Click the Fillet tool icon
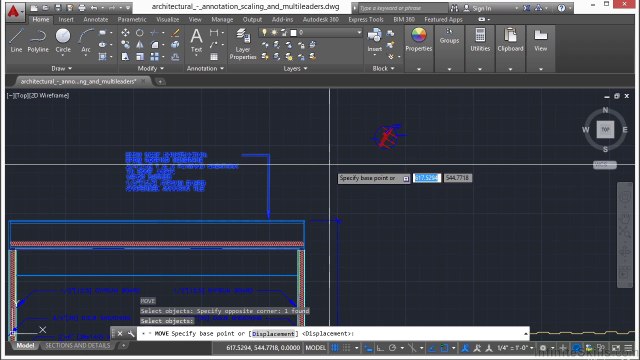The image size is (640, 360). coord(155,44)
